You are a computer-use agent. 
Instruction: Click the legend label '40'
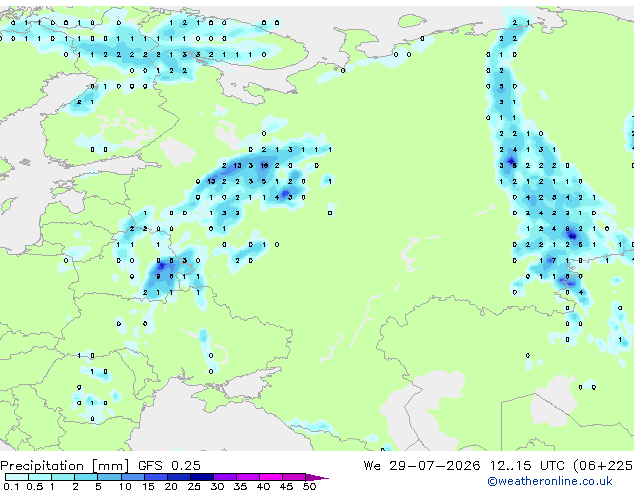tap(263, 486)
